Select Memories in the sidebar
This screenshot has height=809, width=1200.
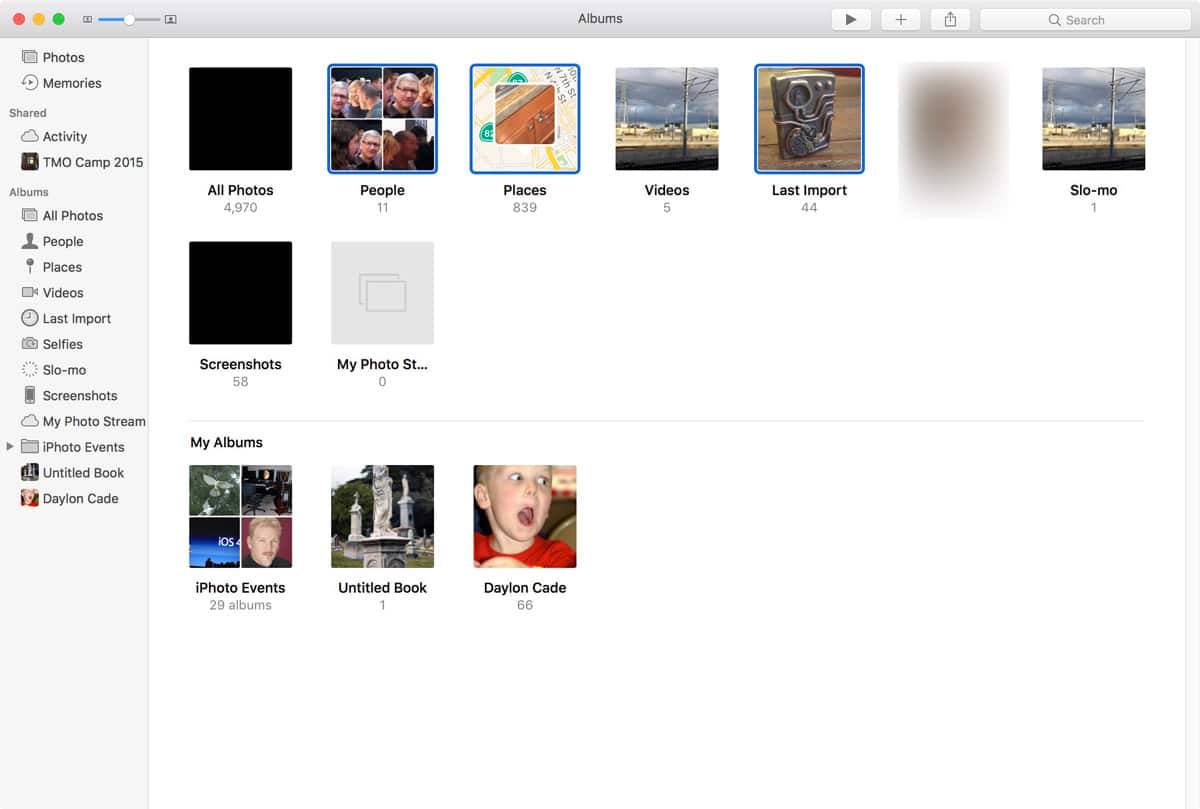[x=71, y=83]
